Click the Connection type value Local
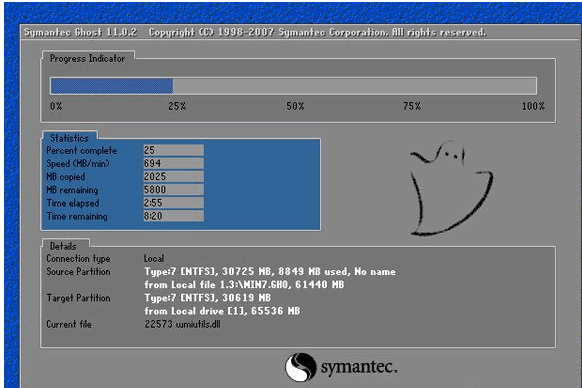Image resolution: width=582 pixels, height=388 pixels. pyautogui.click(x=154, y=258)
